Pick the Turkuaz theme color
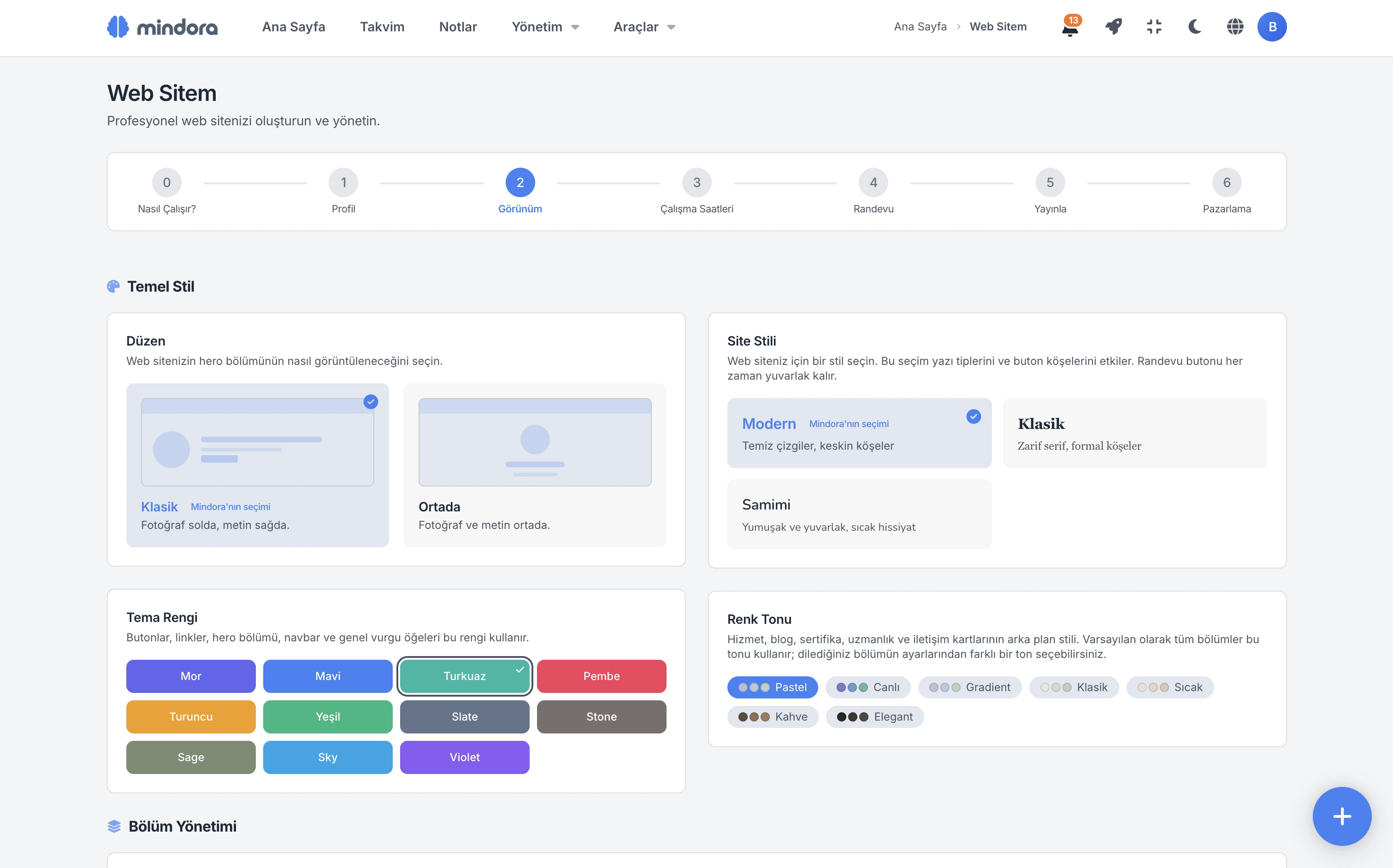This screenshot has height=868, width=1393. [465, 676]
